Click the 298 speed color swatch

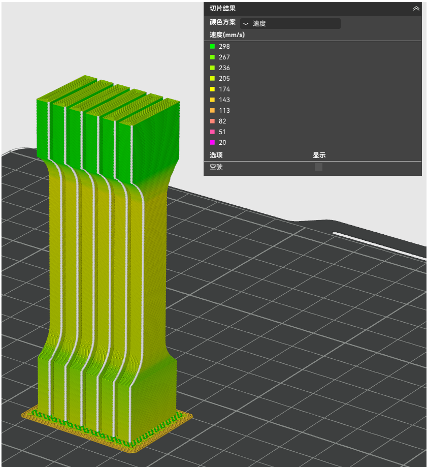click(x=212, y=46)
